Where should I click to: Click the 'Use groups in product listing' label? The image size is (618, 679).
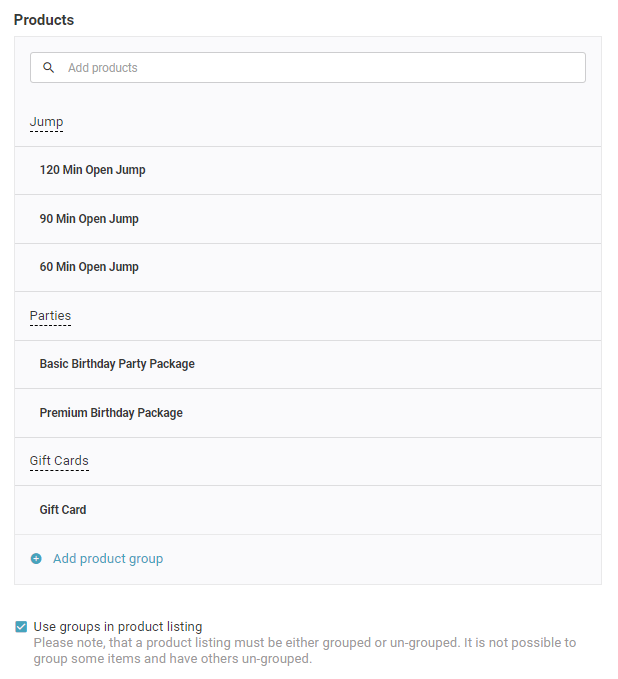tap(118, 627)
